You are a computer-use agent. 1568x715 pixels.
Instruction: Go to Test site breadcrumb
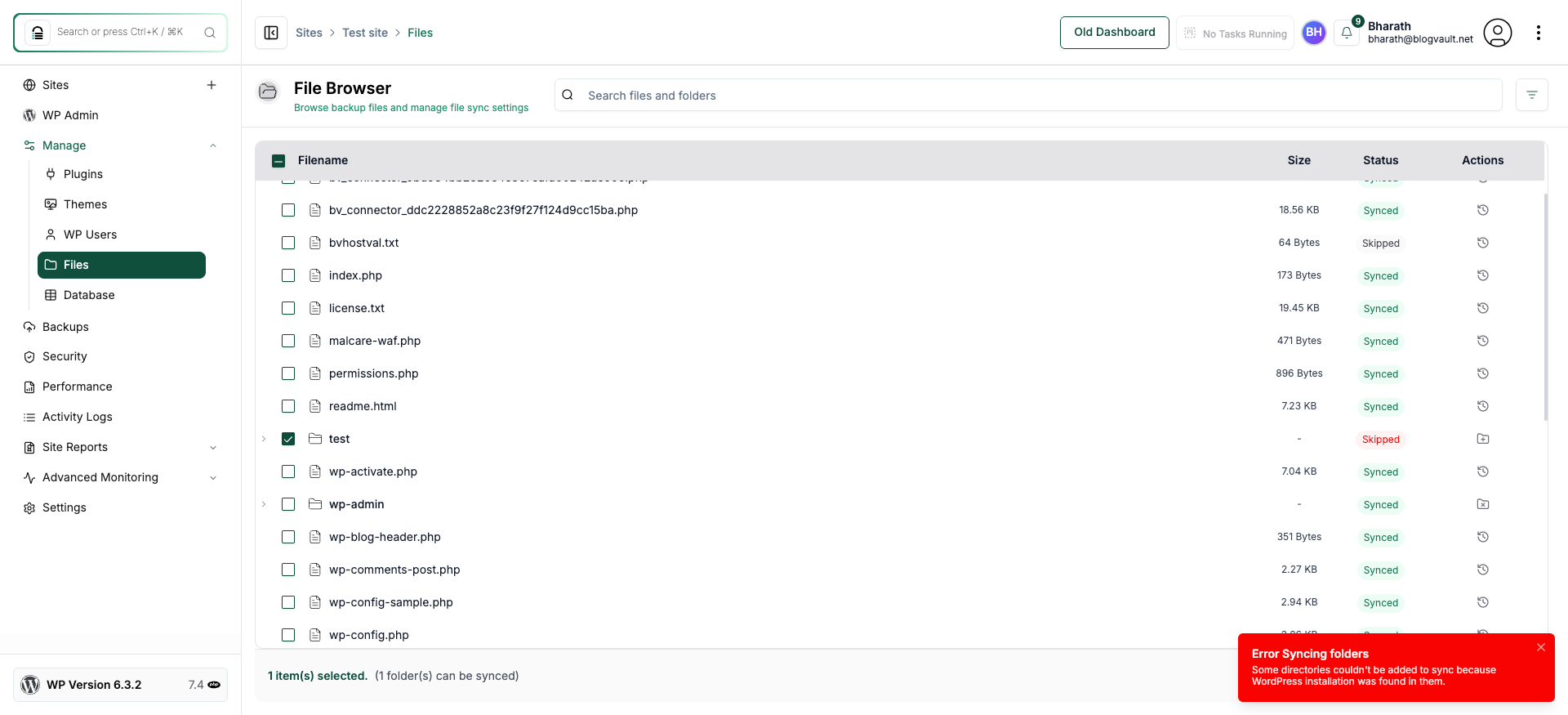point(365,33)
